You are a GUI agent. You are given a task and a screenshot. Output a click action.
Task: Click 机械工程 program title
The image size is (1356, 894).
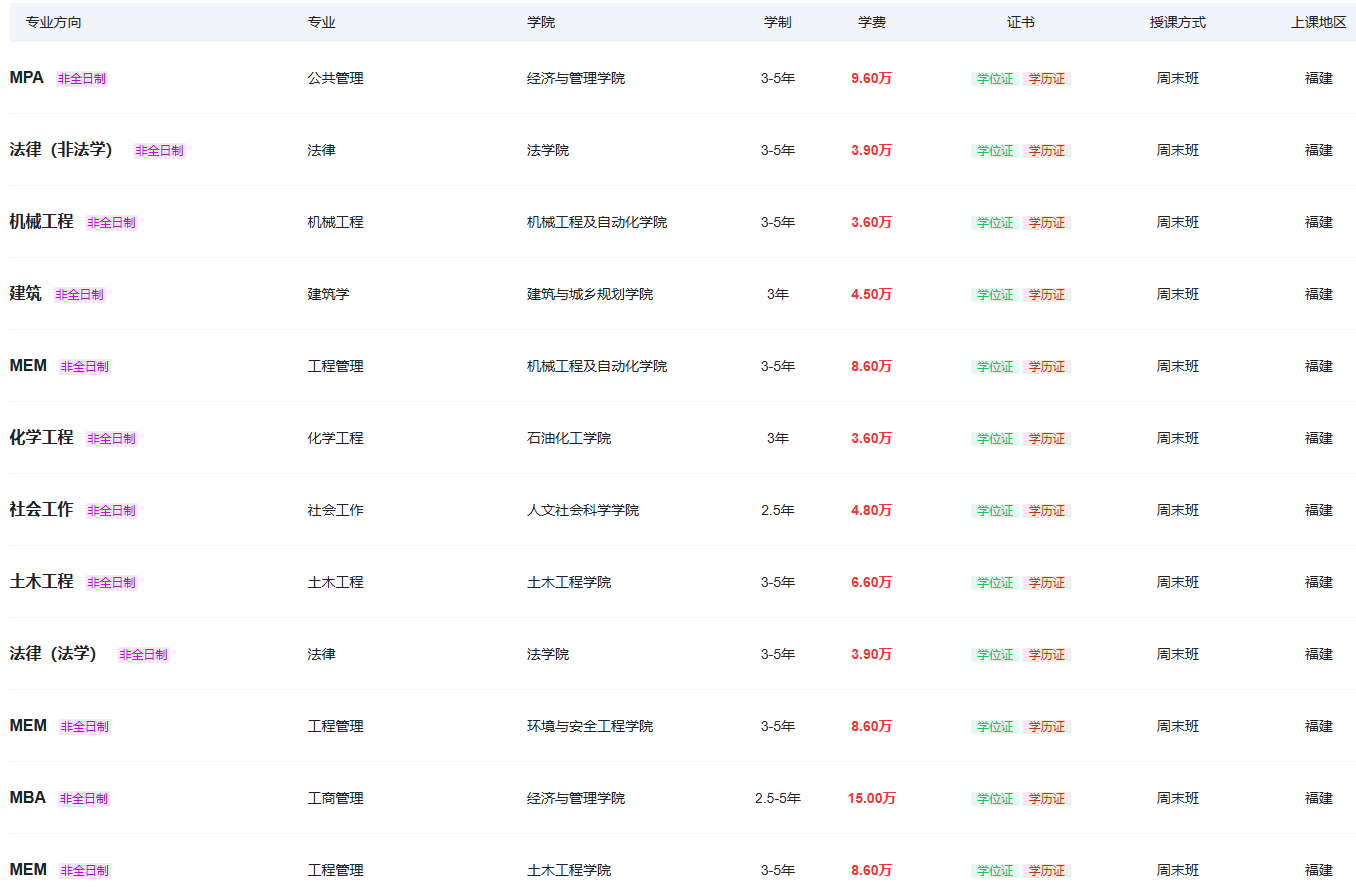[41, 222]
